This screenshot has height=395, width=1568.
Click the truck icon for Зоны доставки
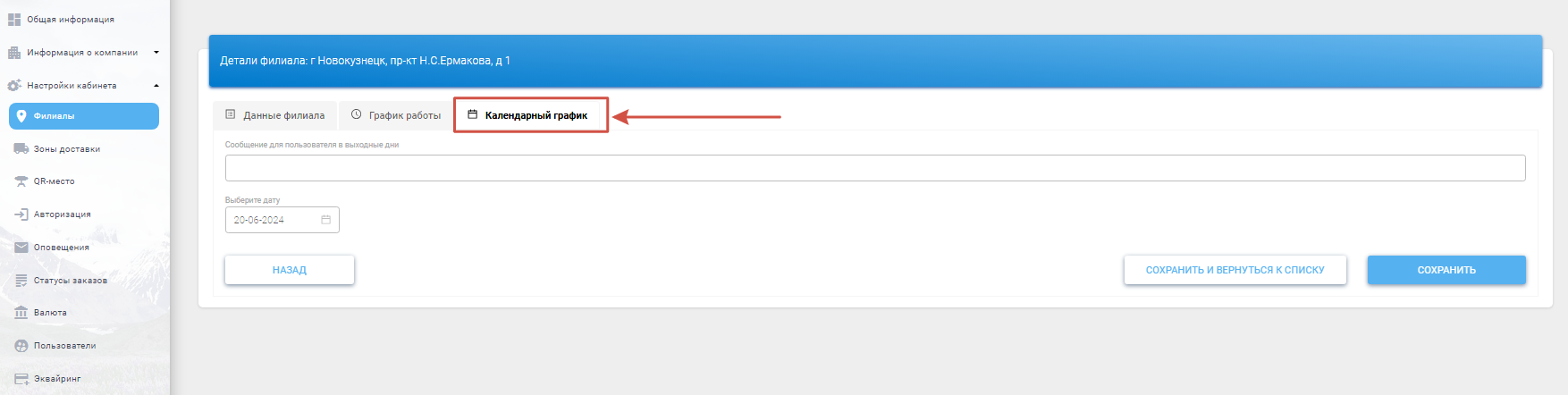[x=21, y=149]
